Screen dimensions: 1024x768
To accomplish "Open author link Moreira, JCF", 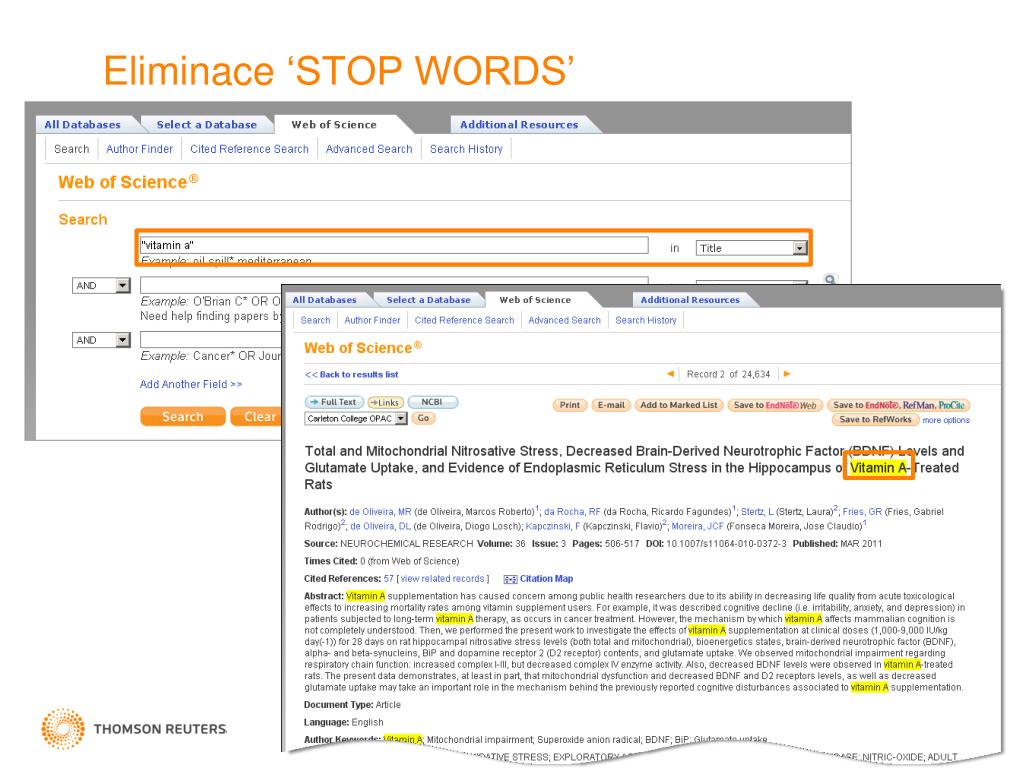I will point(697,526).
